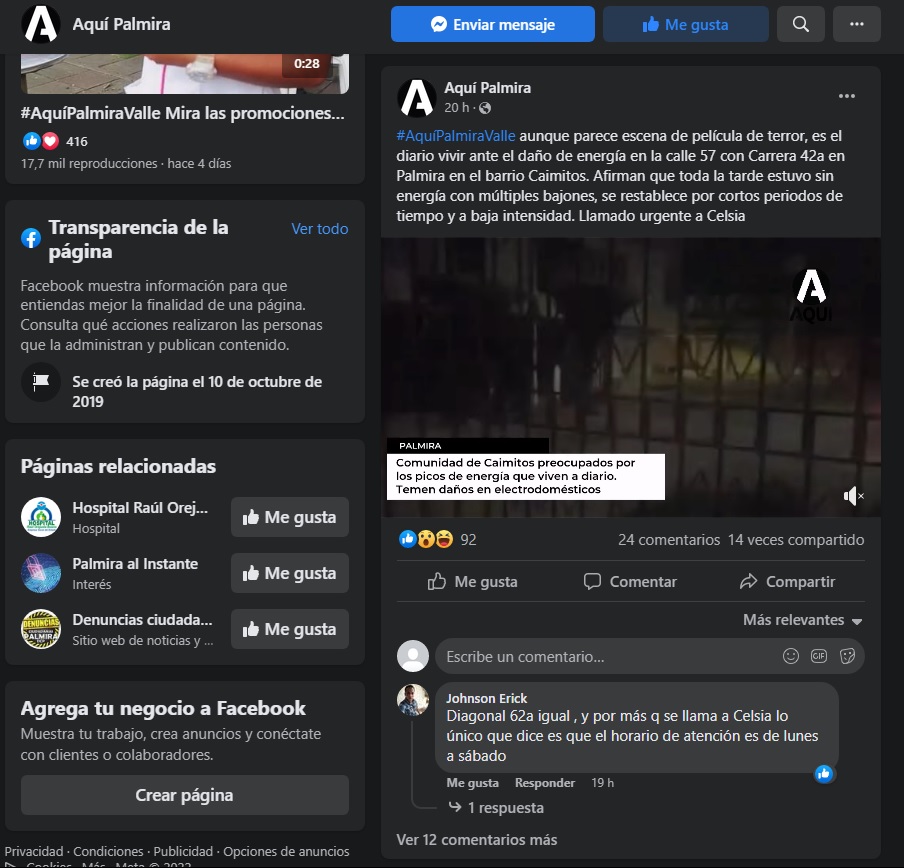
Task: Open Hospital Raúl Orej... page avatar
Action: pos(41,517)
